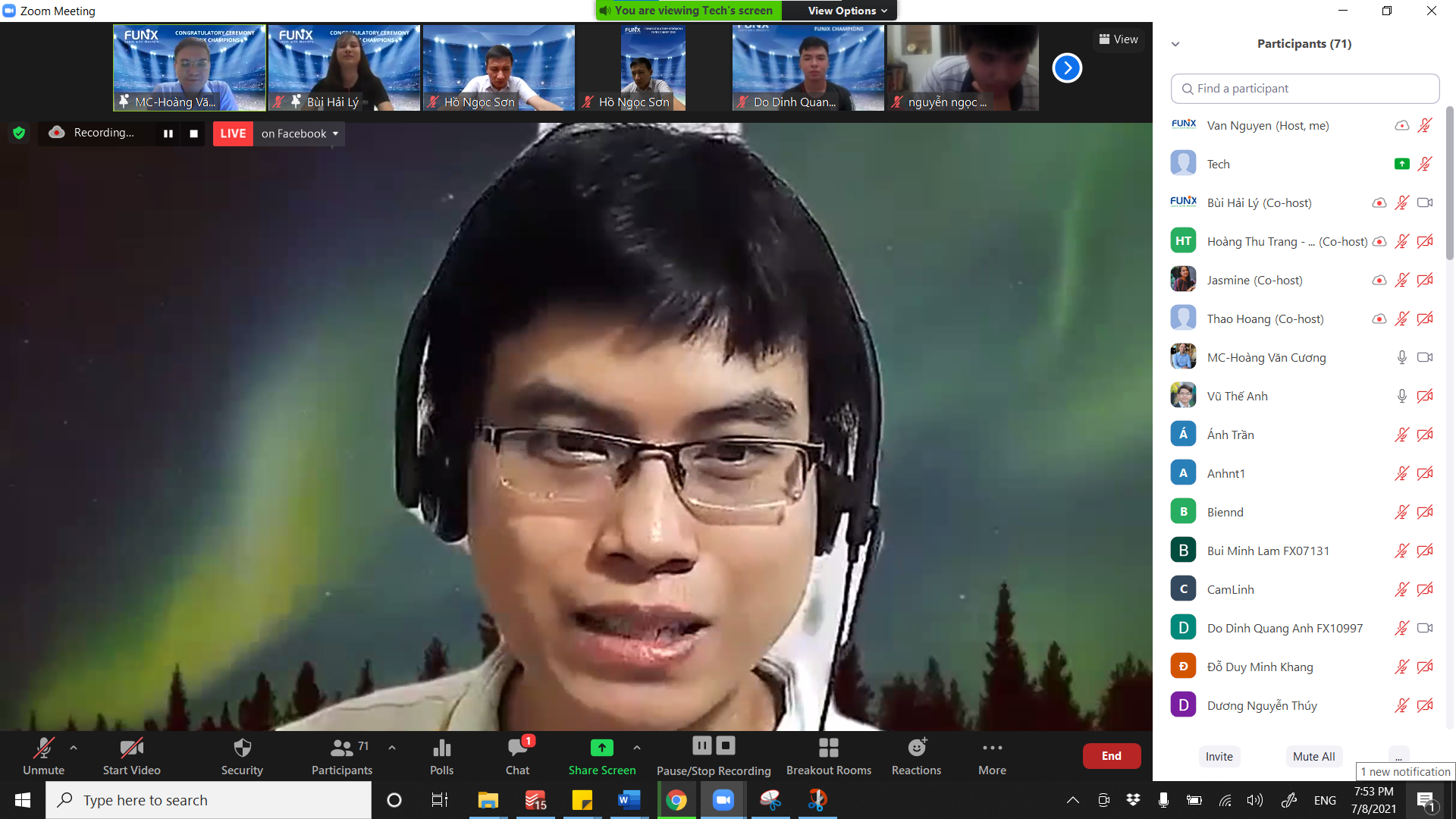Click the Find a participant field
Image resolution: width=1456 pixels, height=819 pixels.
click(1304, 89)
